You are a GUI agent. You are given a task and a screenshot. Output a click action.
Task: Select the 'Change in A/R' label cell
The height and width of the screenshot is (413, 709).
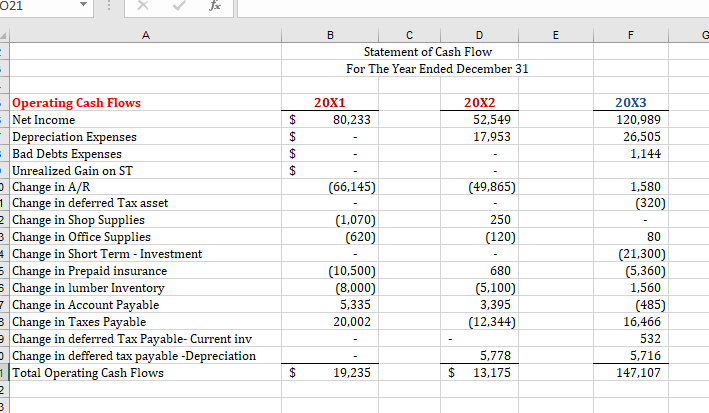(x=146, y=187)
